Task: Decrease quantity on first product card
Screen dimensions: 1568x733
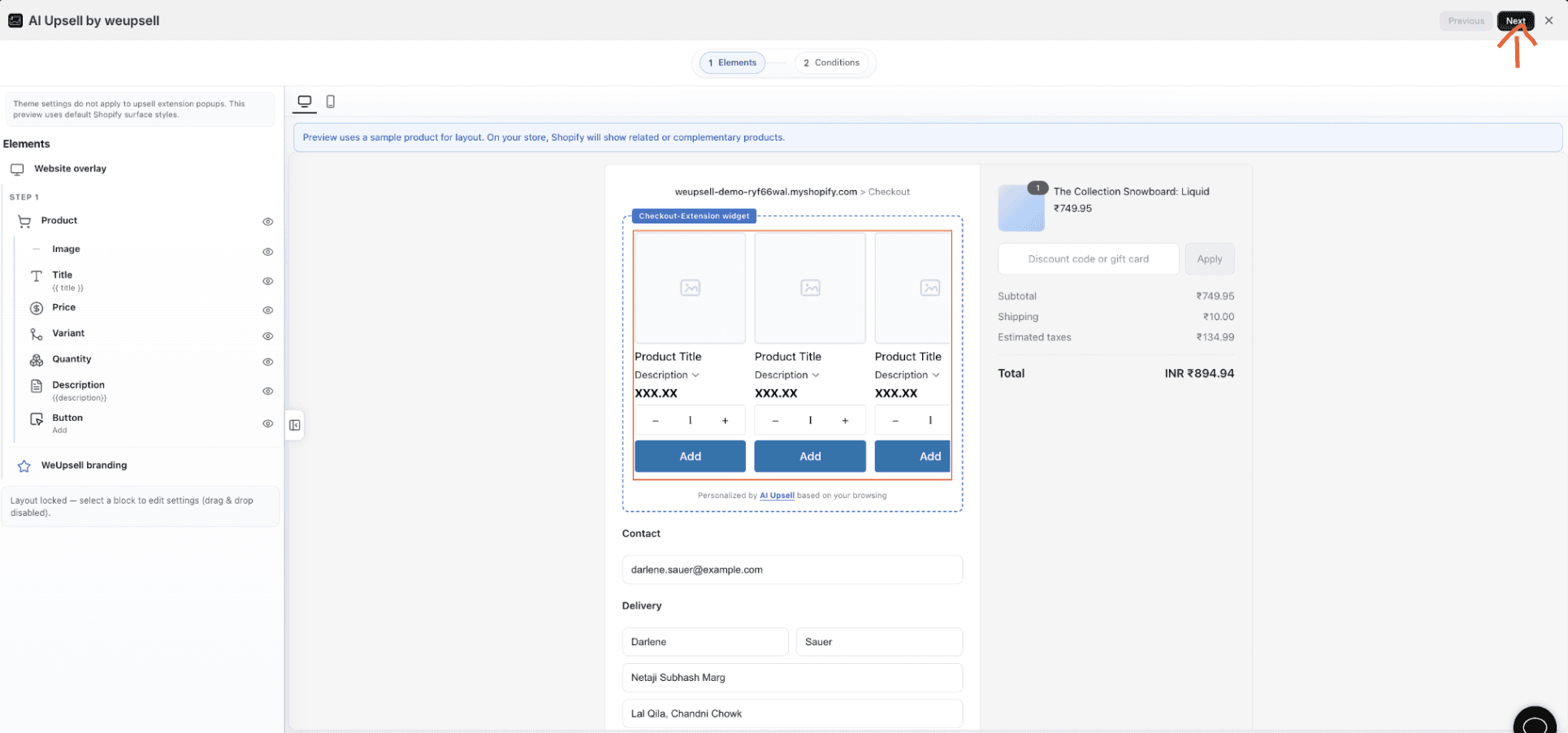Action: pyautogui.click(x=655, y=421)
